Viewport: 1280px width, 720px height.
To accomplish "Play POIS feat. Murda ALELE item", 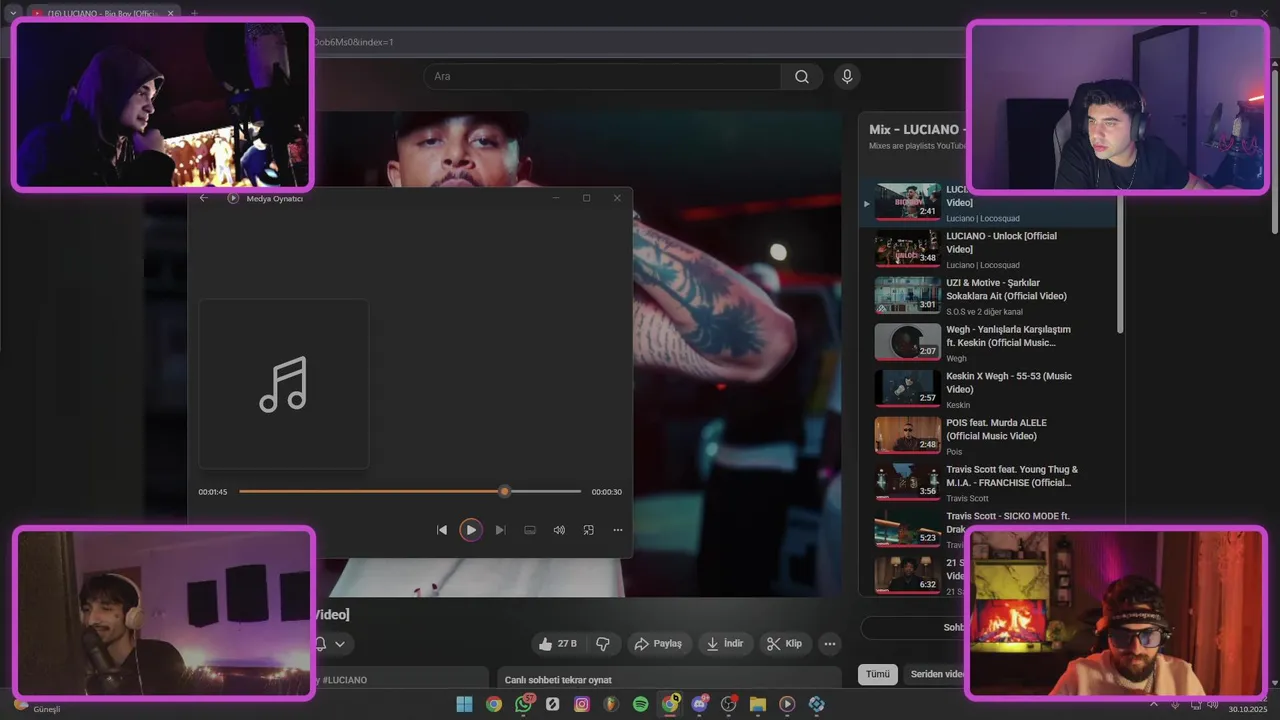I will pos(987,435).
